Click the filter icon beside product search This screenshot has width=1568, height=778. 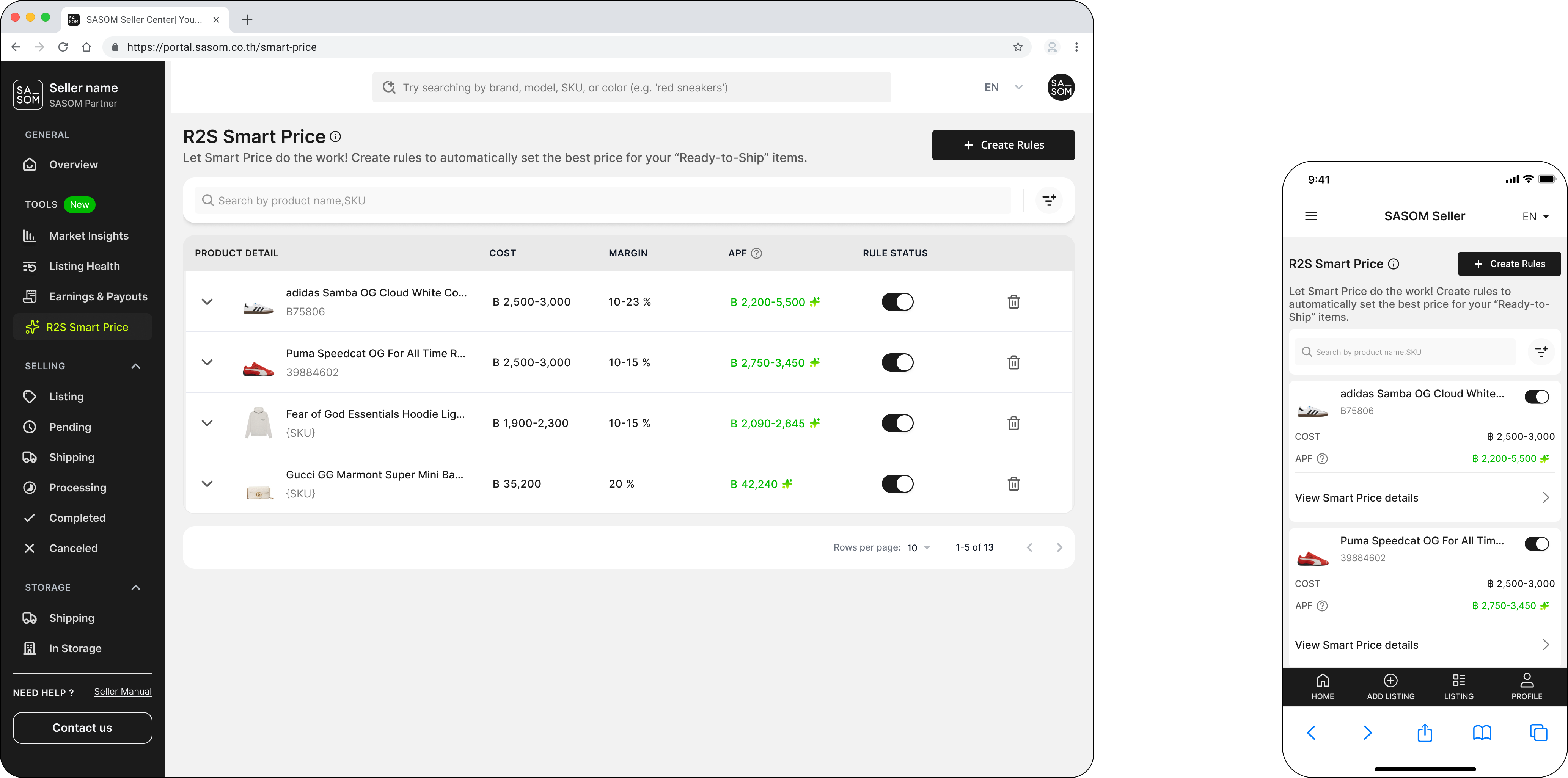click(1049, 200)
